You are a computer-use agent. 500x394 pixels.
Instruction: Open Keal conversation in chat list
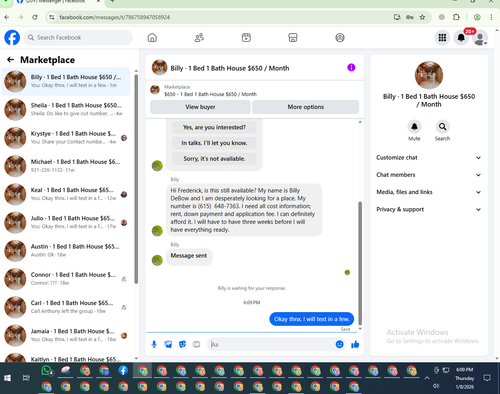point(66,194)
